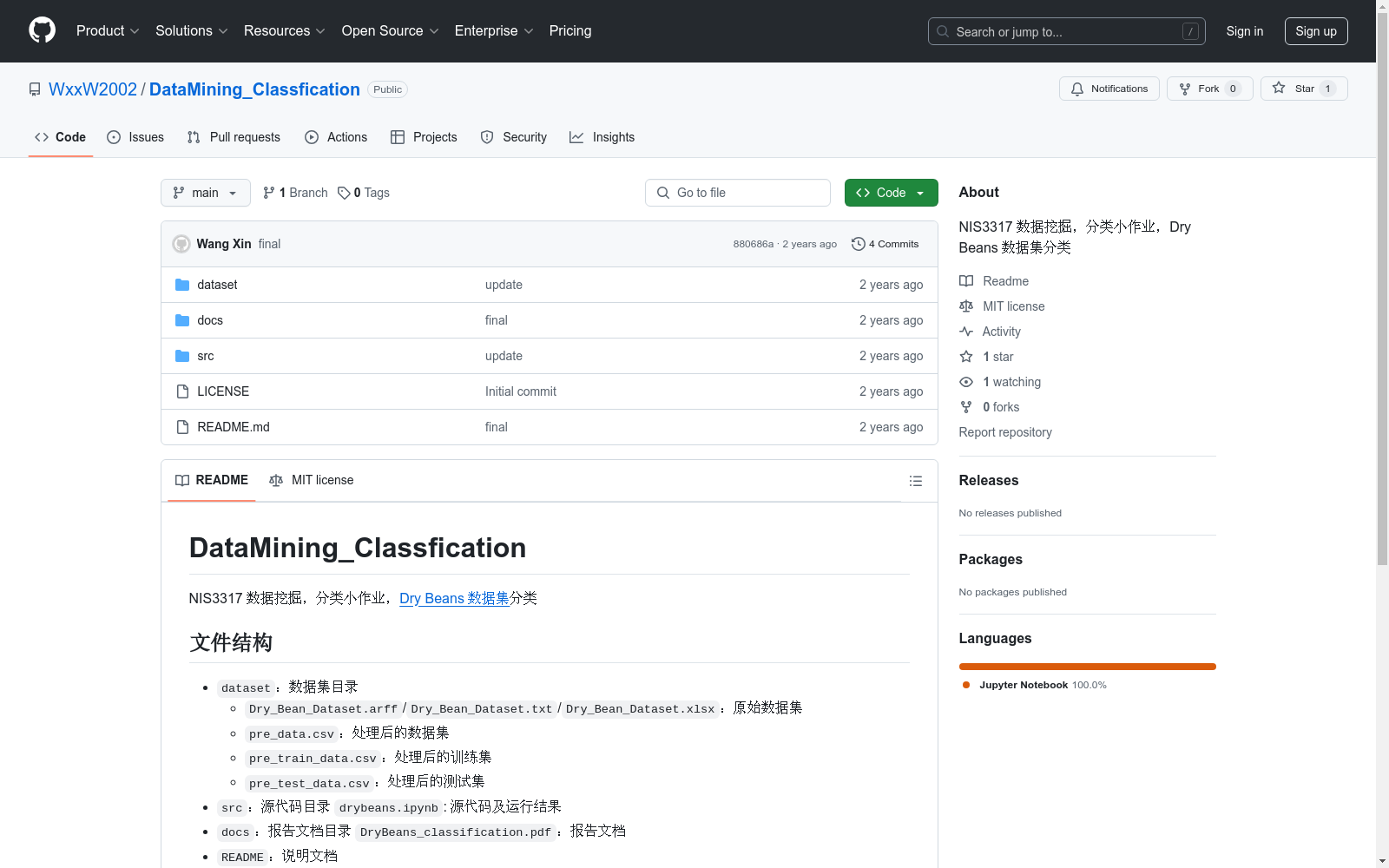Open the Packages heading link

pos(991,560)
